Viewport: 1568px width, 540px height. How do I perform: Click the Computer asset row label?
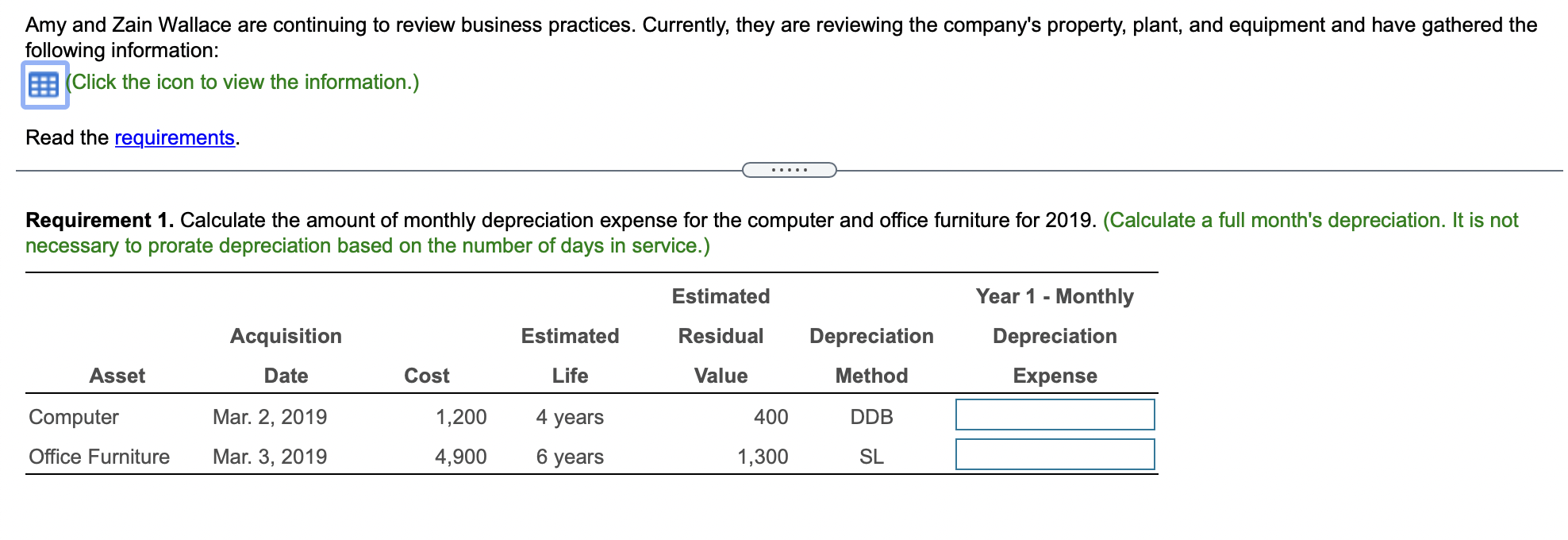click(x=72, y=416)
